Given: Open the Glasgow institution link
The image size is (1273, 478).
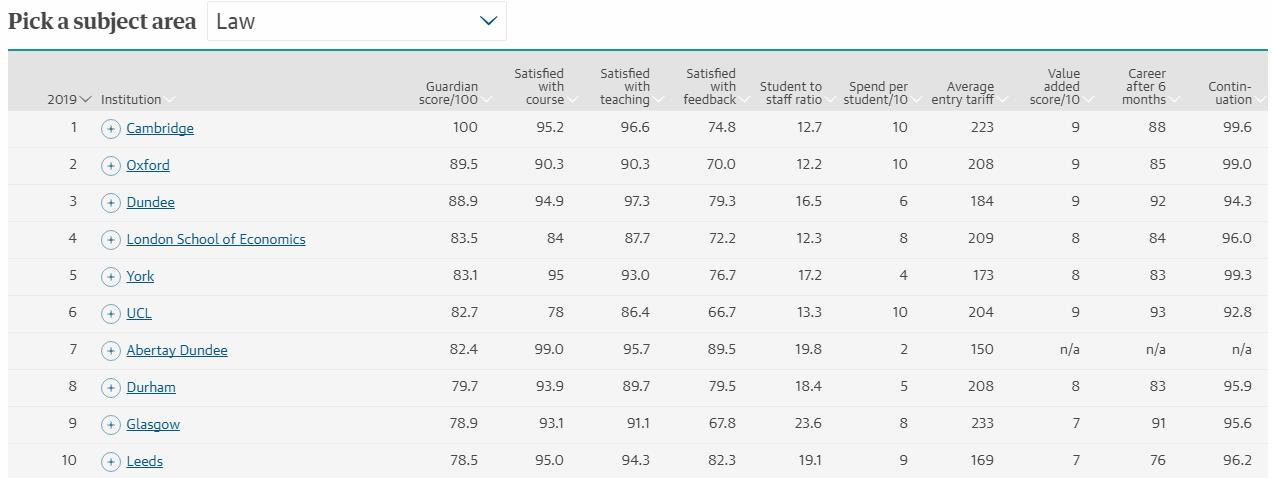Looking at the screenshot, I should click(x=153, y=424).
